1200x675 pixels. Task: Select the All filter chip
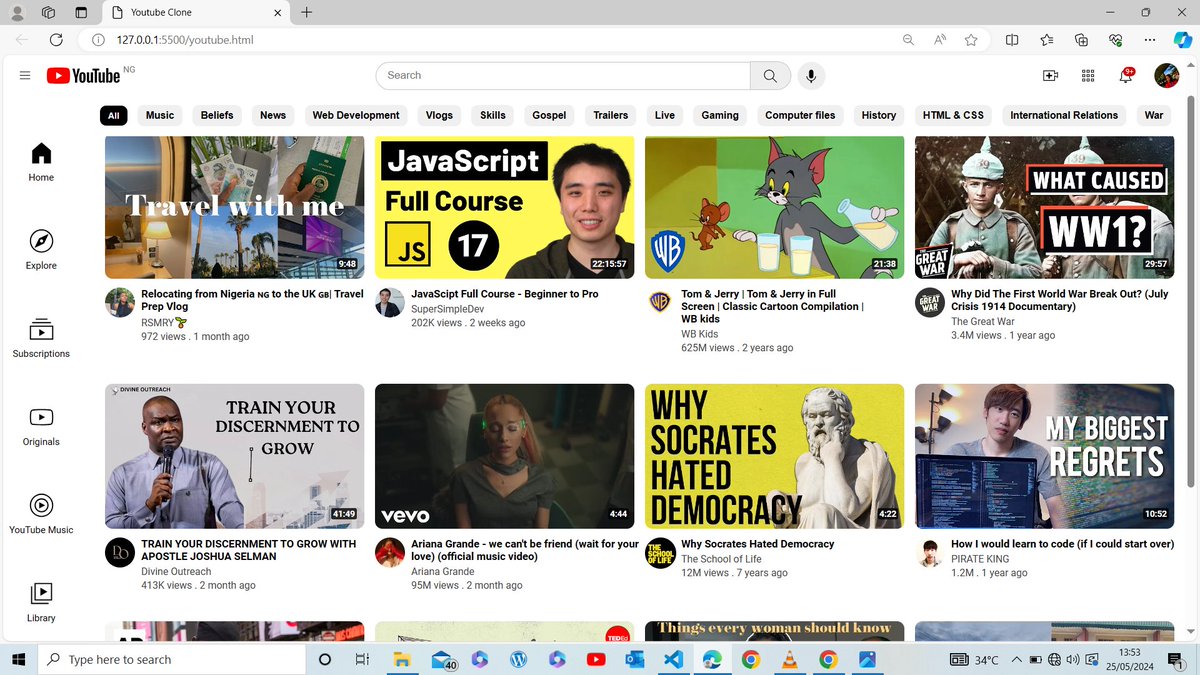pyautogui.click(x=114, y=115)
